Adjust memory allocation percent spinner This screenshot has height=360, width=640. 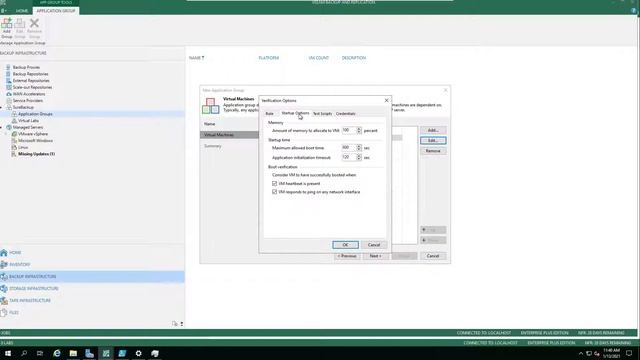(359, 130)
